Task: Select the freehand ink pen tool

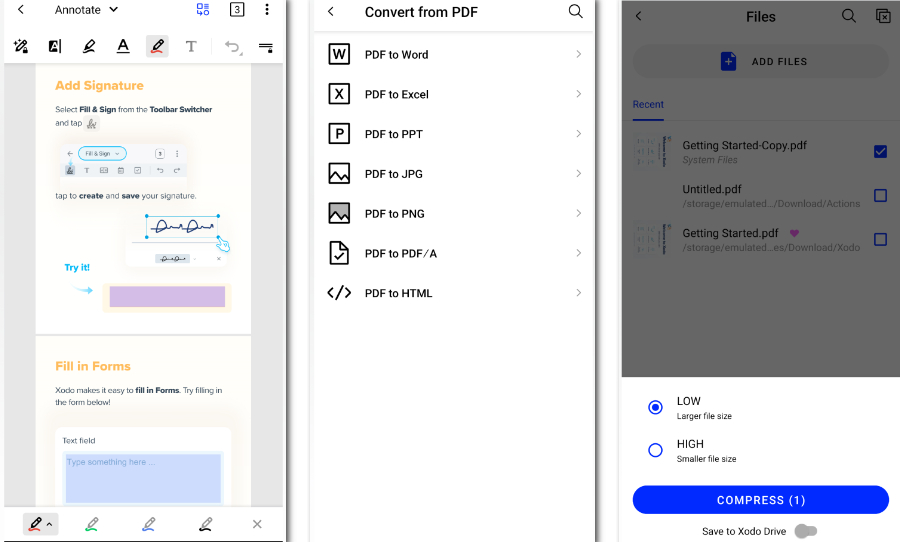Action: click(x=157, y=46)
